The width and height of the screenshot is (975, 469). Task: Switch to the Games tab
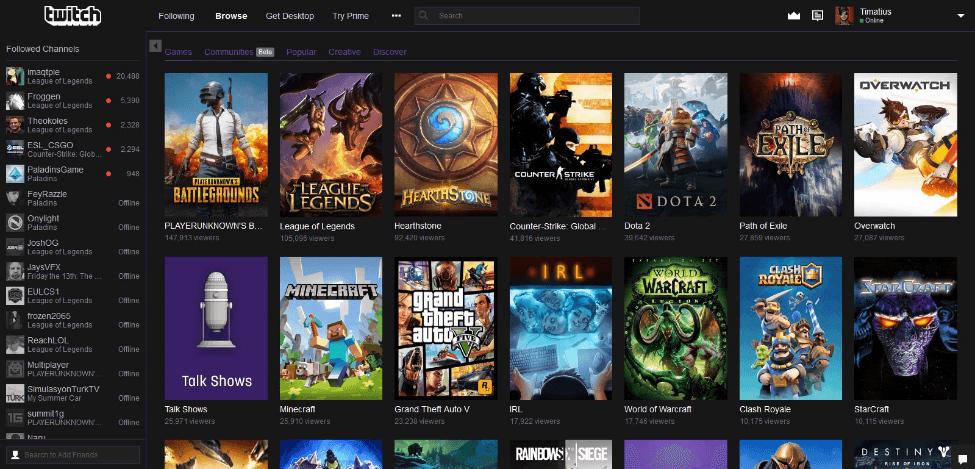178,52
